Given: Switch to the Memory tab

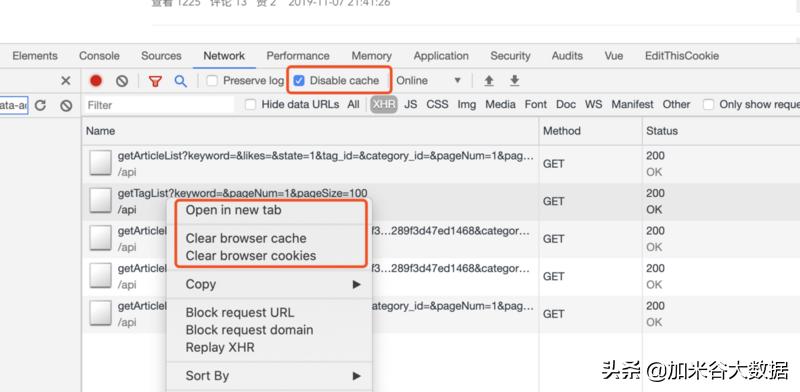Looking at the screenshot, I should [x=371, y=56].
